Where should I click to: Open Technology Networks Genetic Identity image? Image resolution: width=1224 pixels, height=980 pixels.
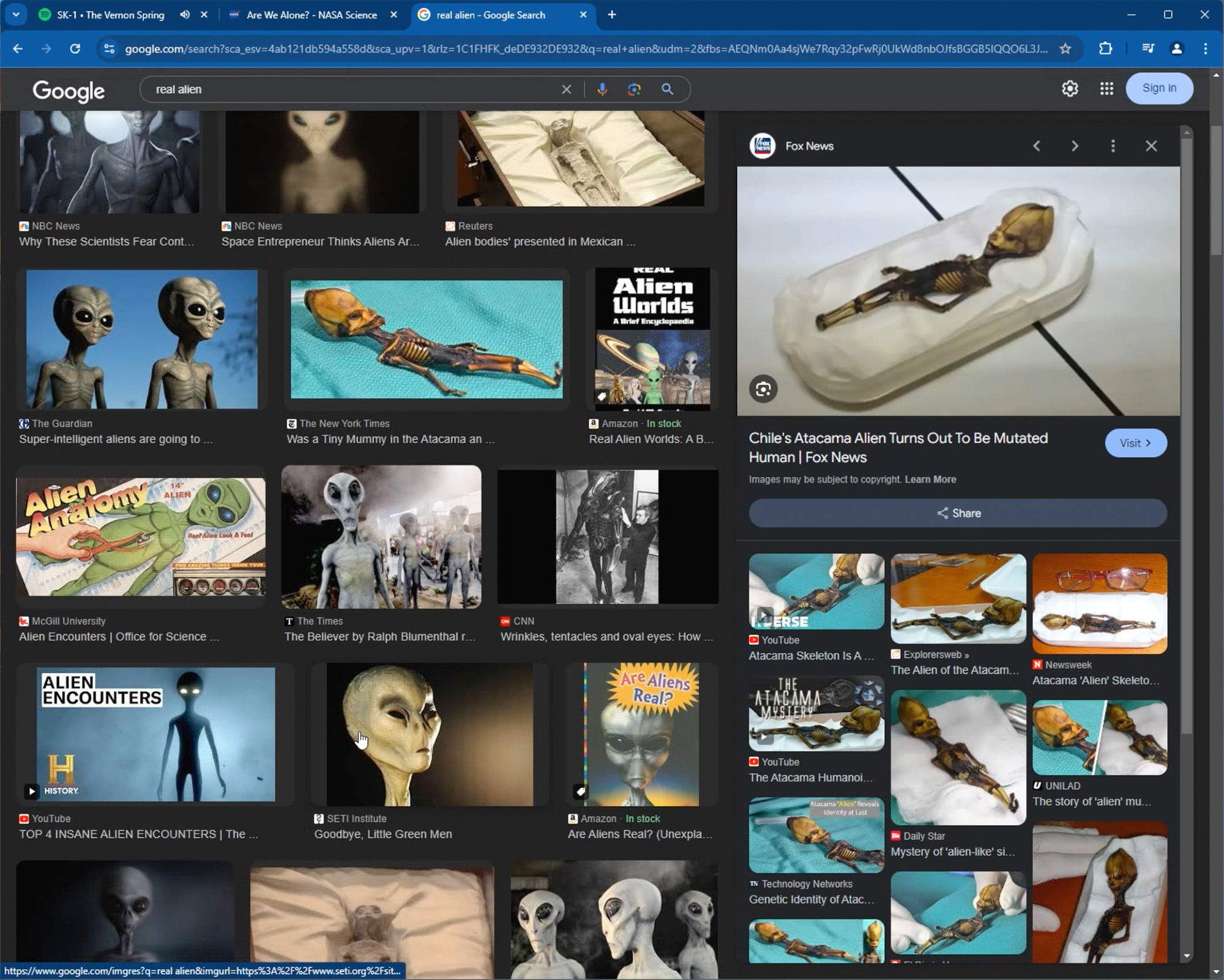[x=816, y=835]
